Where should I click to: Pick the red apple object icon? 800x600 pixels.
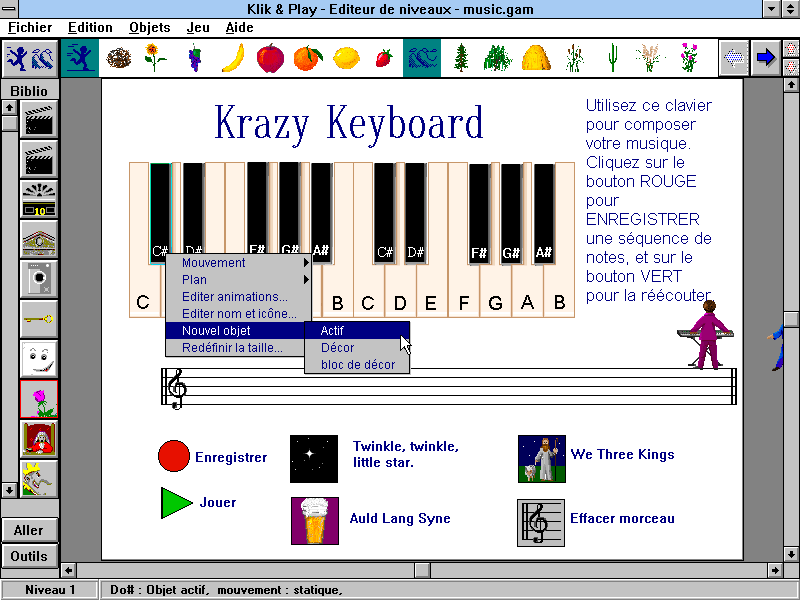click(270, 58)
